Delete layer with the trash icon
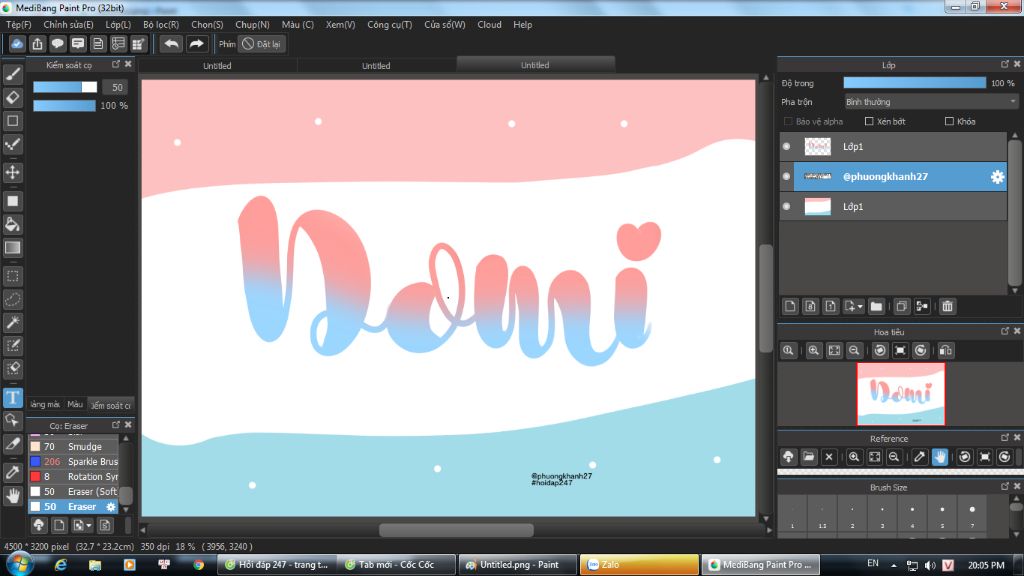Image resolution: width=1024 pixels, height=576 pixels. click(x=948, y=306)
